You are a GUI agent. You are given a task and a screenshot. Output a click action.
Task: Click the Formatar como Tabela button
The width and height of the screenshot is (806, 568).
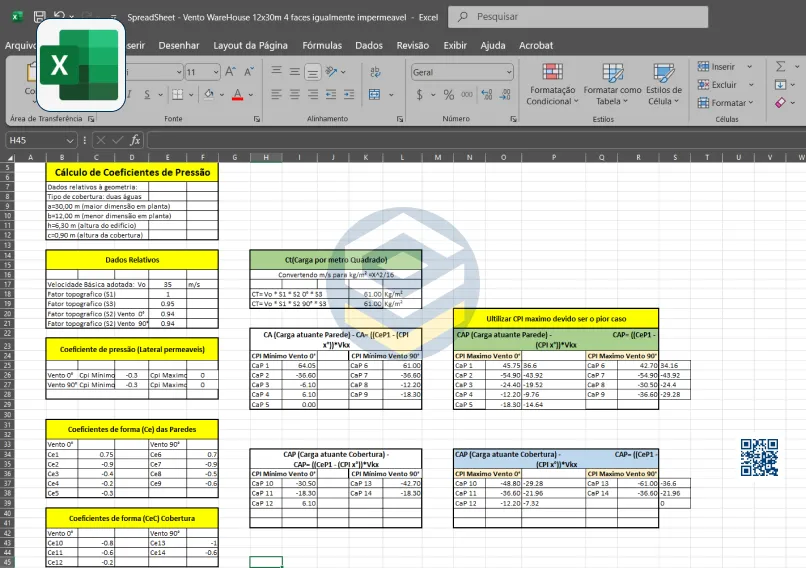pyautogui.click(x=612, y=84)
